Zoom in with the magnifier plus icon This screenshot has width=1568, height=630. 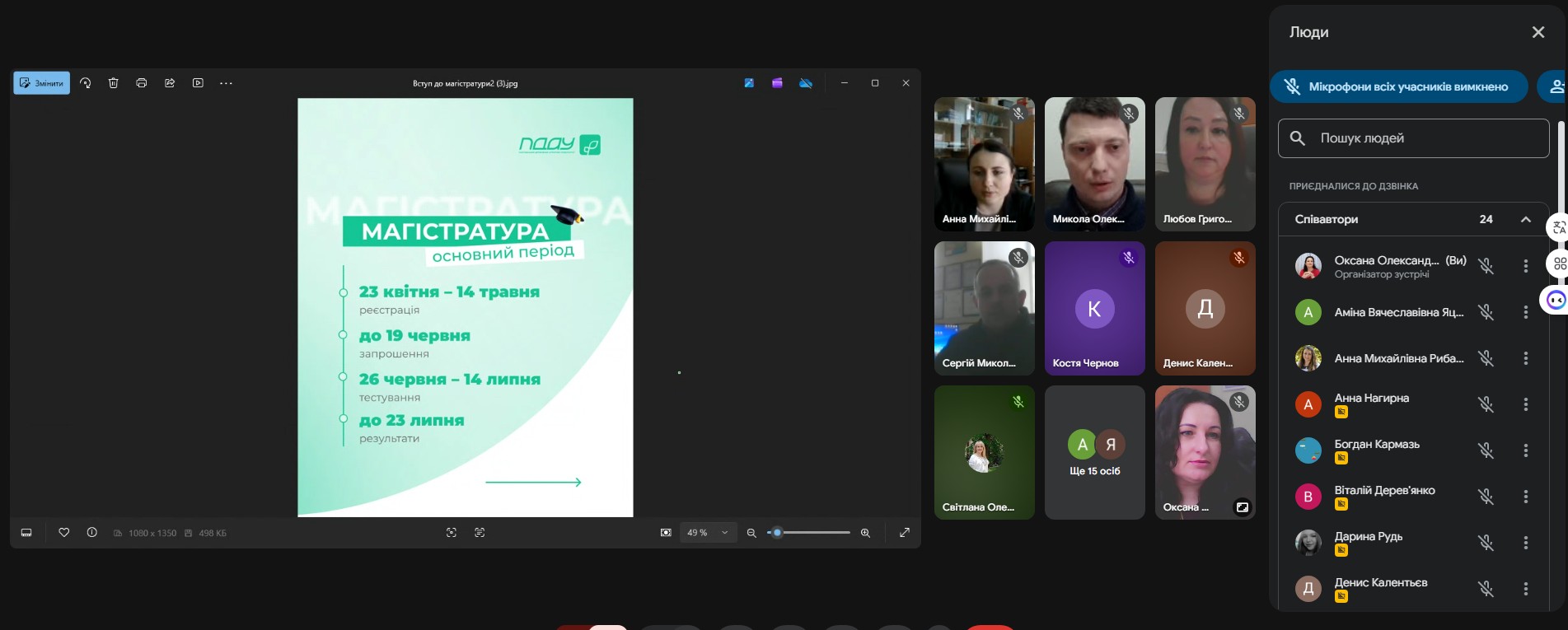pos(865,533)
